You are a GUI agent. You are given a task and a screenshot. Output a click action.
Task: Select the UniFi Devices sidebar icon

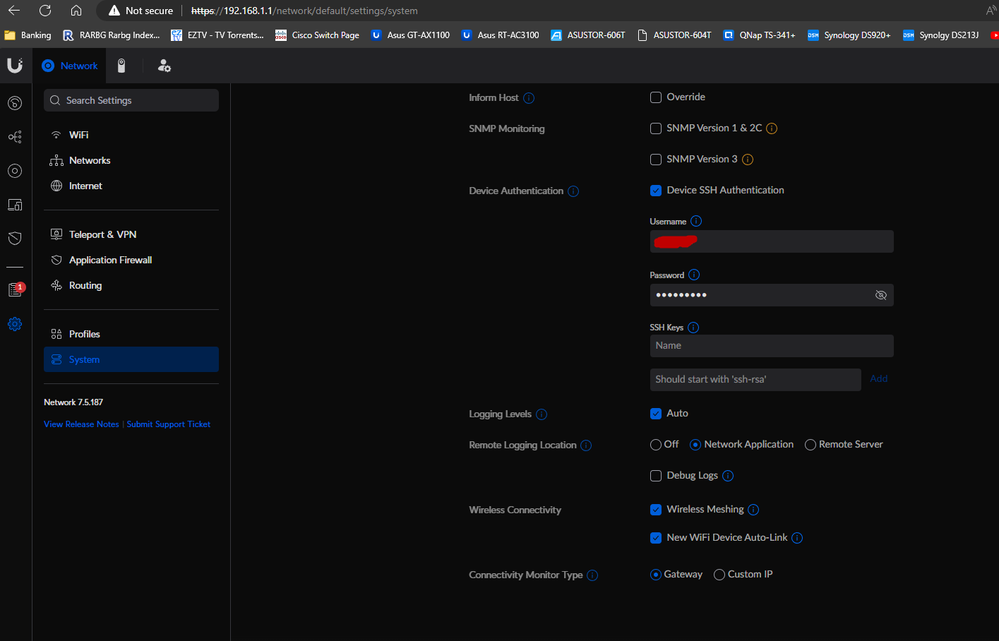[14, 171]
